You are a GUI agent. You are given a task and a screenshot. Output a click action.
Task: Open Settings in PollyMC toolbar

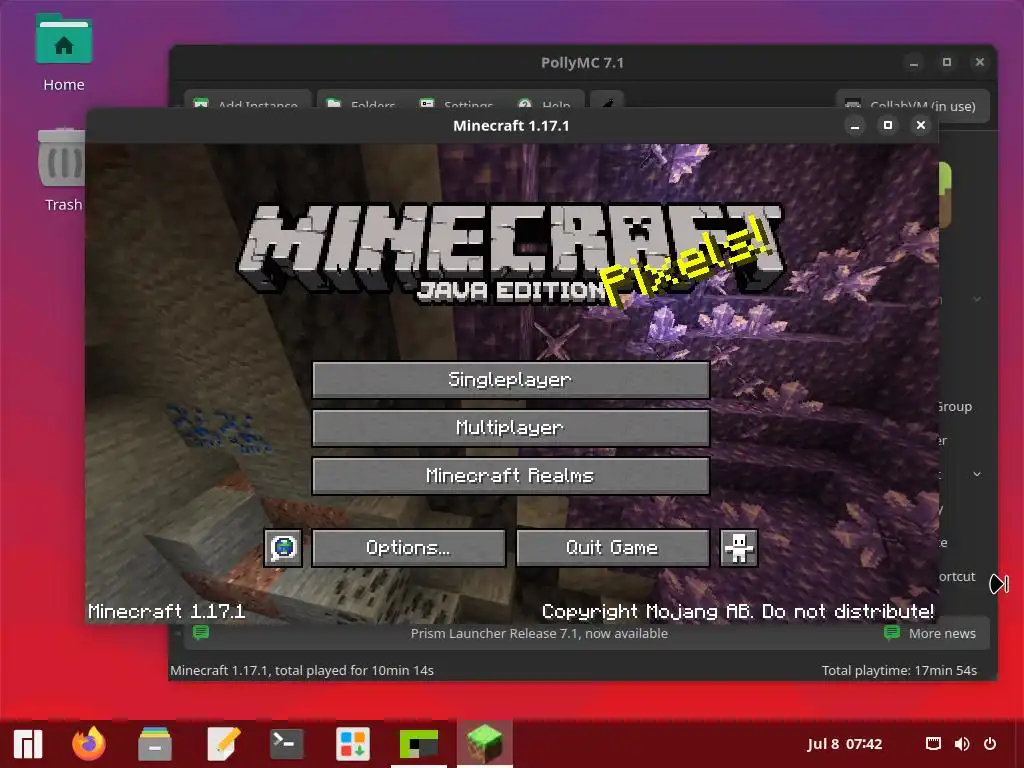click(x=456, y=104)
